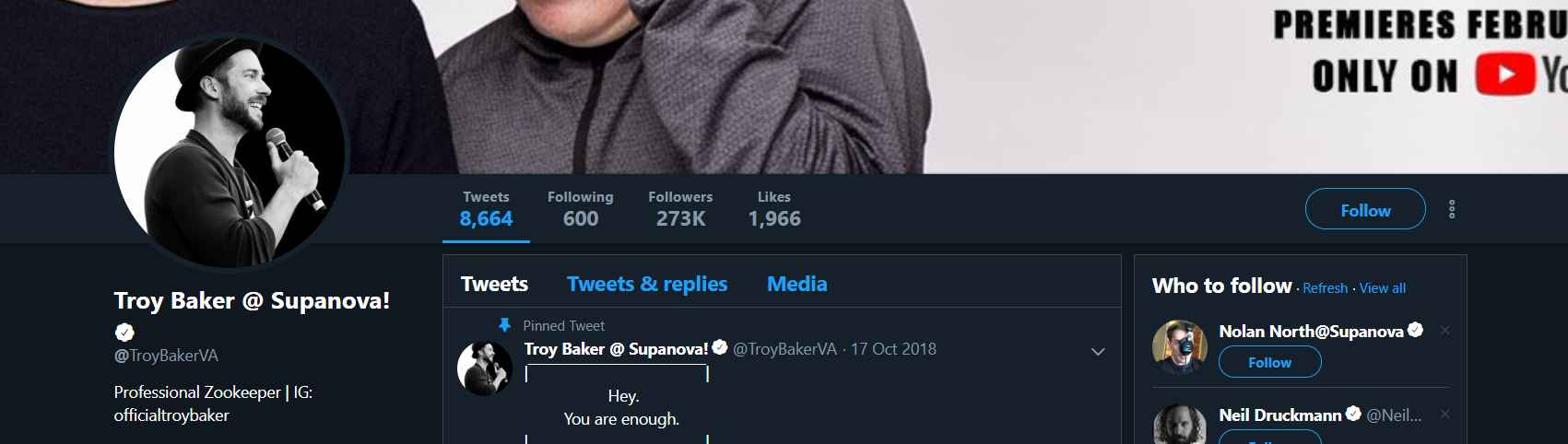This screenshot has height=444, width=1568.
Task: Click View all in Who to follow
Action: tap(1382, 288)
